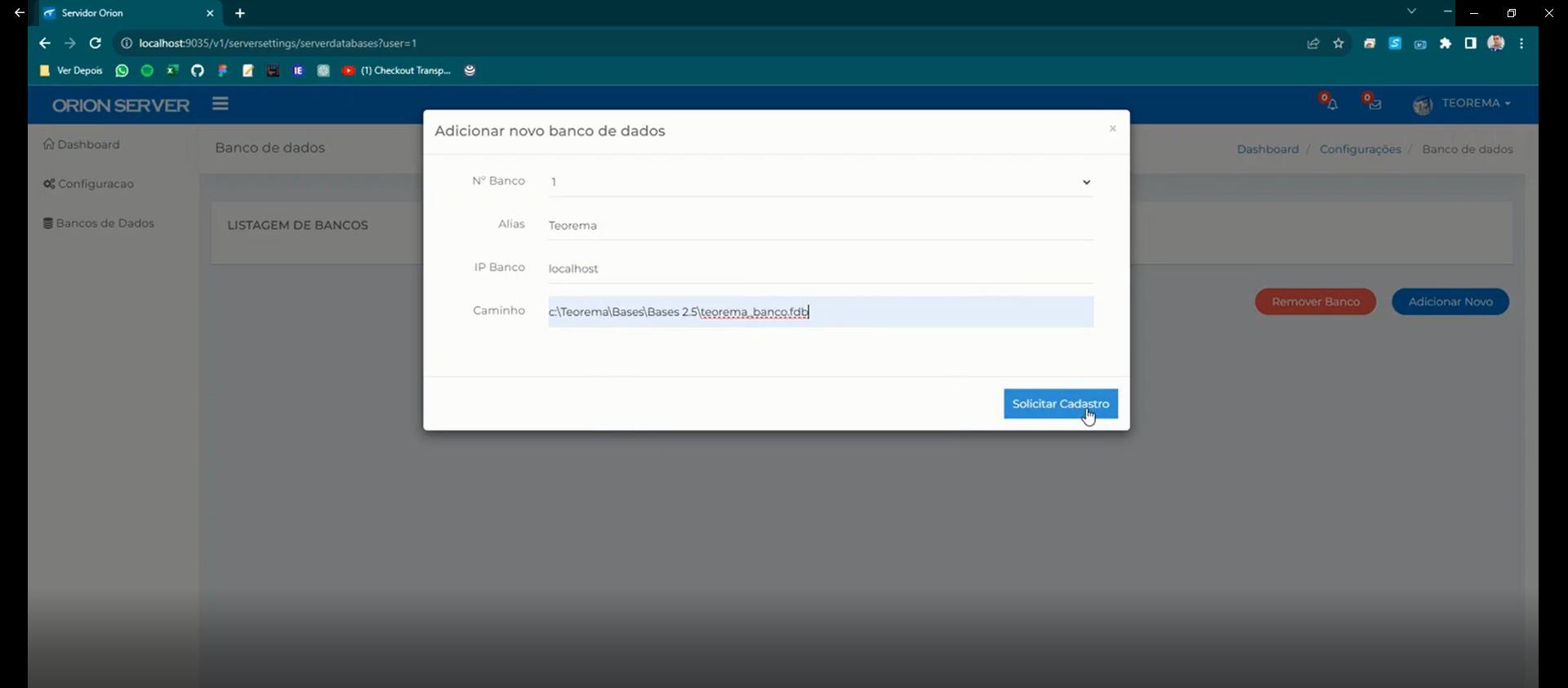
Task: Click the address bar URL
Action: click(x=278, y=43)
